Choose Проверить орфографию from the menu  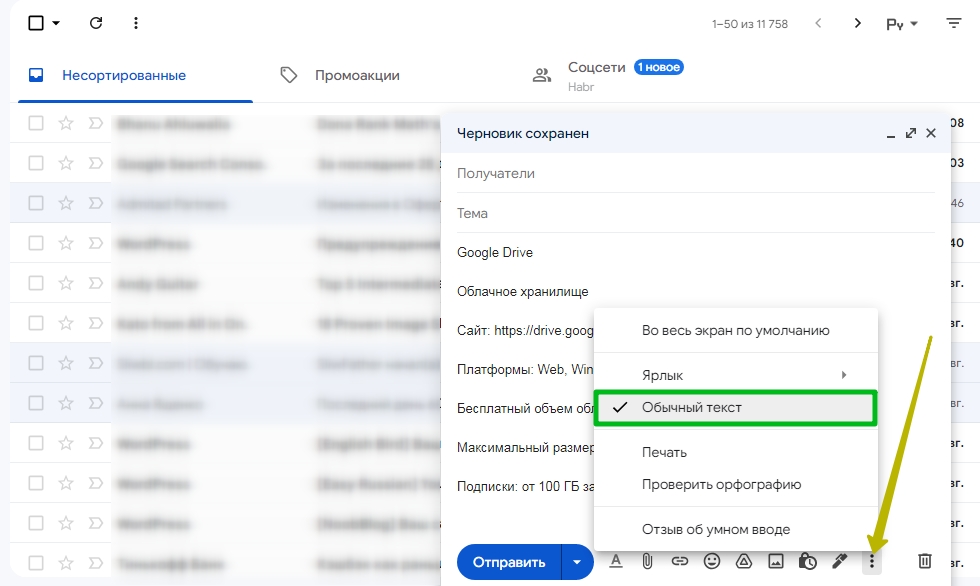[x=721, y=484]
